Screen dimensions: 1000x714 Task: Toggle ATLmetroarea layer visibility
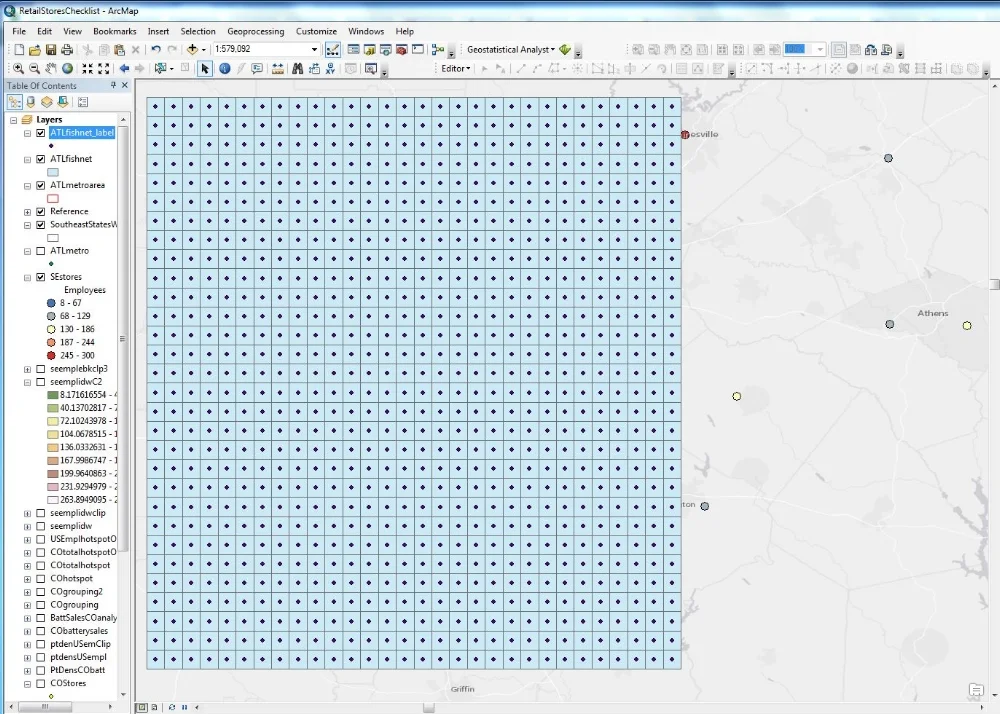point(41,186)
